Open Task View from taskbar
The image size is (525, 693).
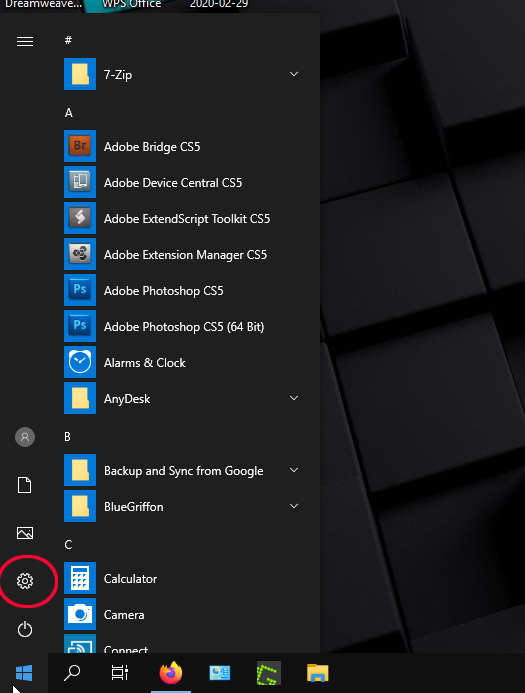click(120, 673)
